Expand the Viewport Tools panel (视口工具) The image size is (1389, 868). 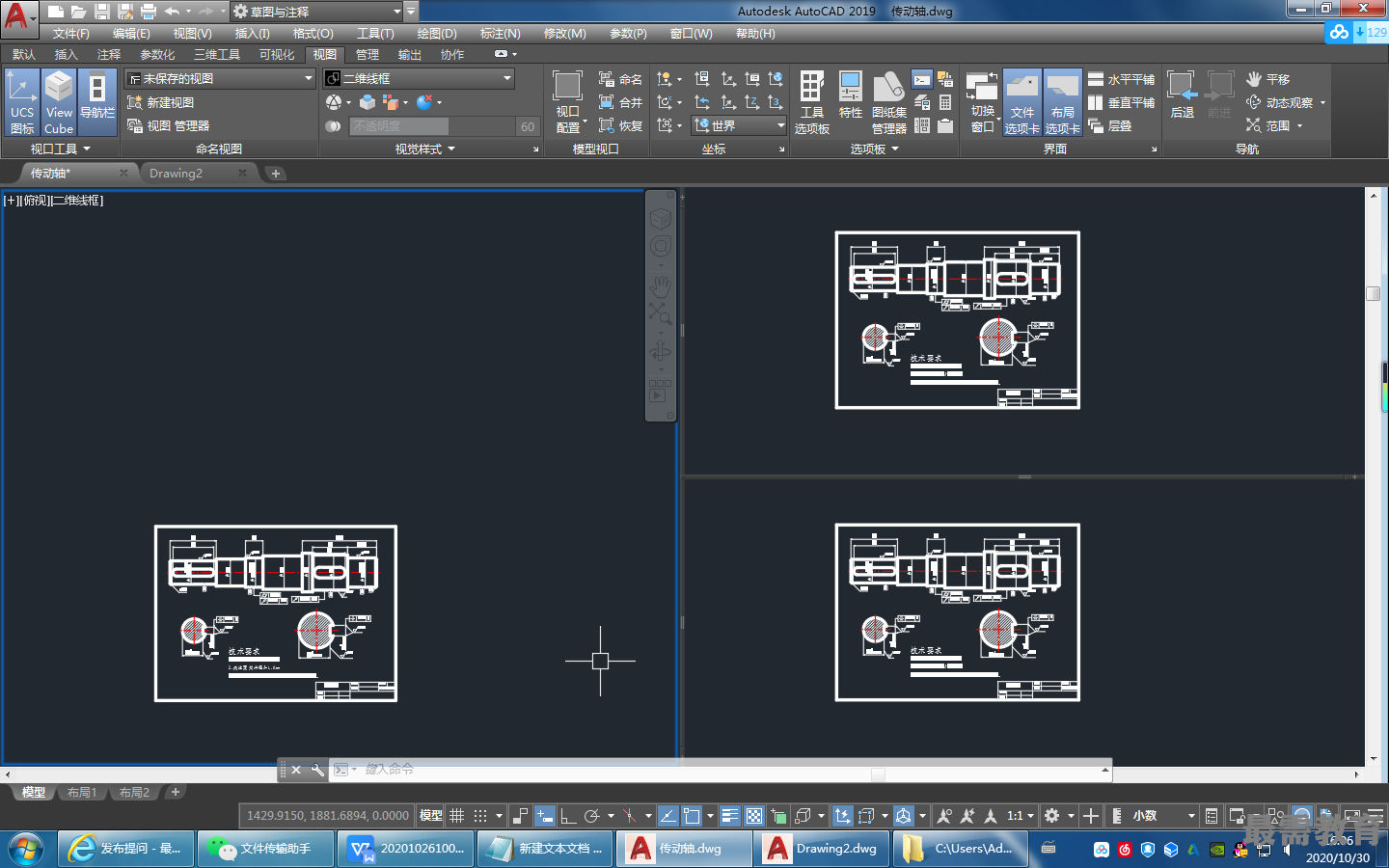pos(60,149)
